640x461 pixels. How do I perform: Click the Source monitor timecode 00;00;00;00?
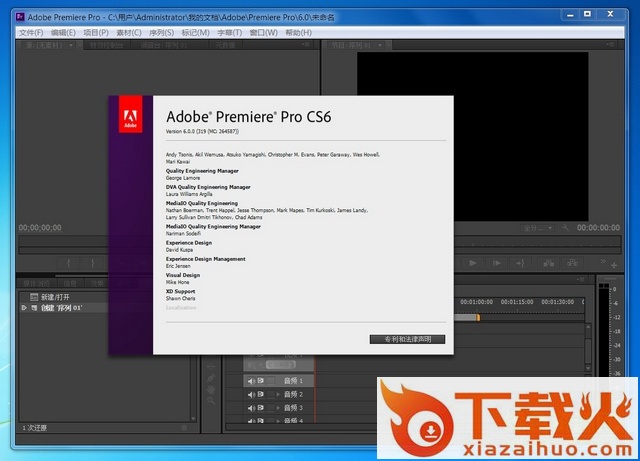[40, 227]
